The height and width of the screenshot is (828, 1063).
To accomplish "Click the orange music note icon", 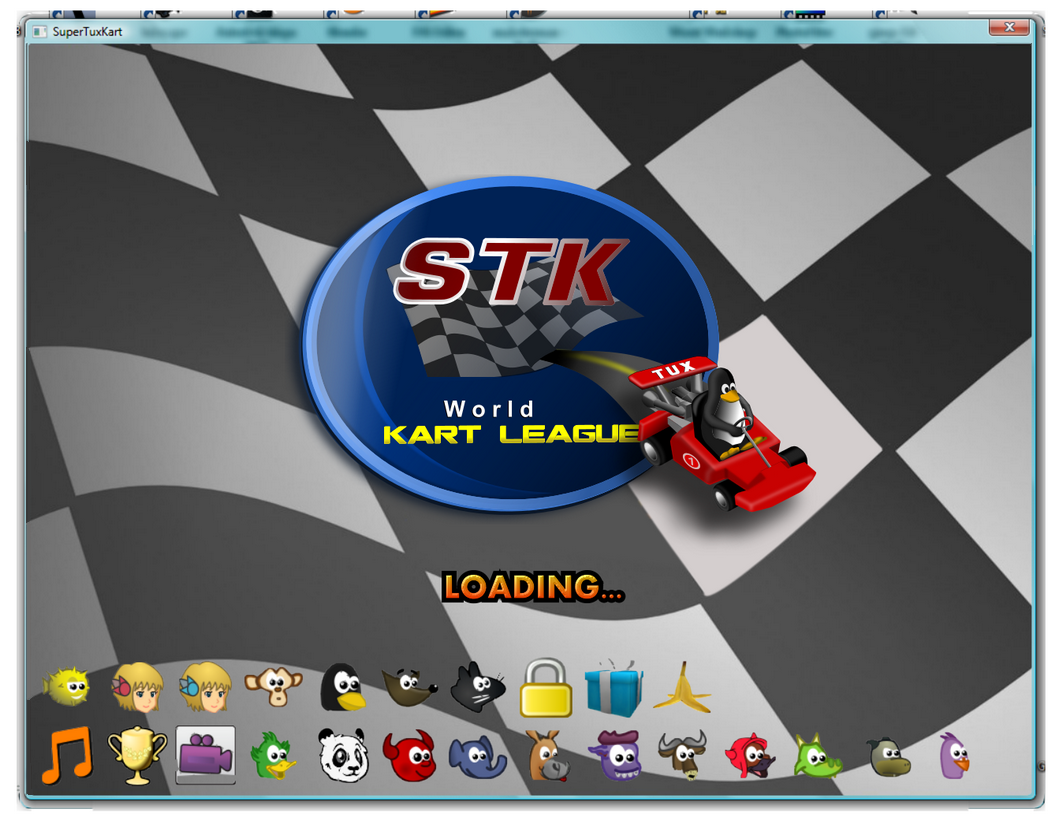I will pyautogui.click(x=67, y=755).
